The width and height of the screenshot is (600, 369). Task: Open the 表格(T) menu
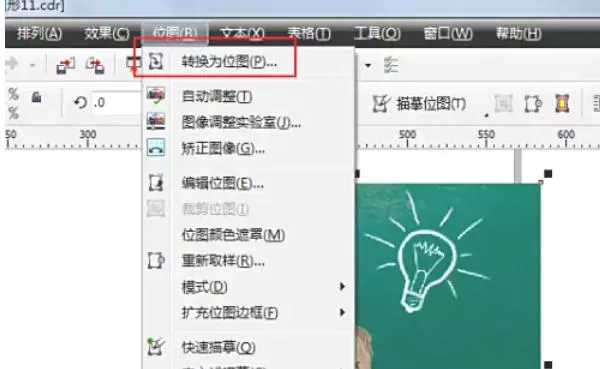tap(309, 34)
